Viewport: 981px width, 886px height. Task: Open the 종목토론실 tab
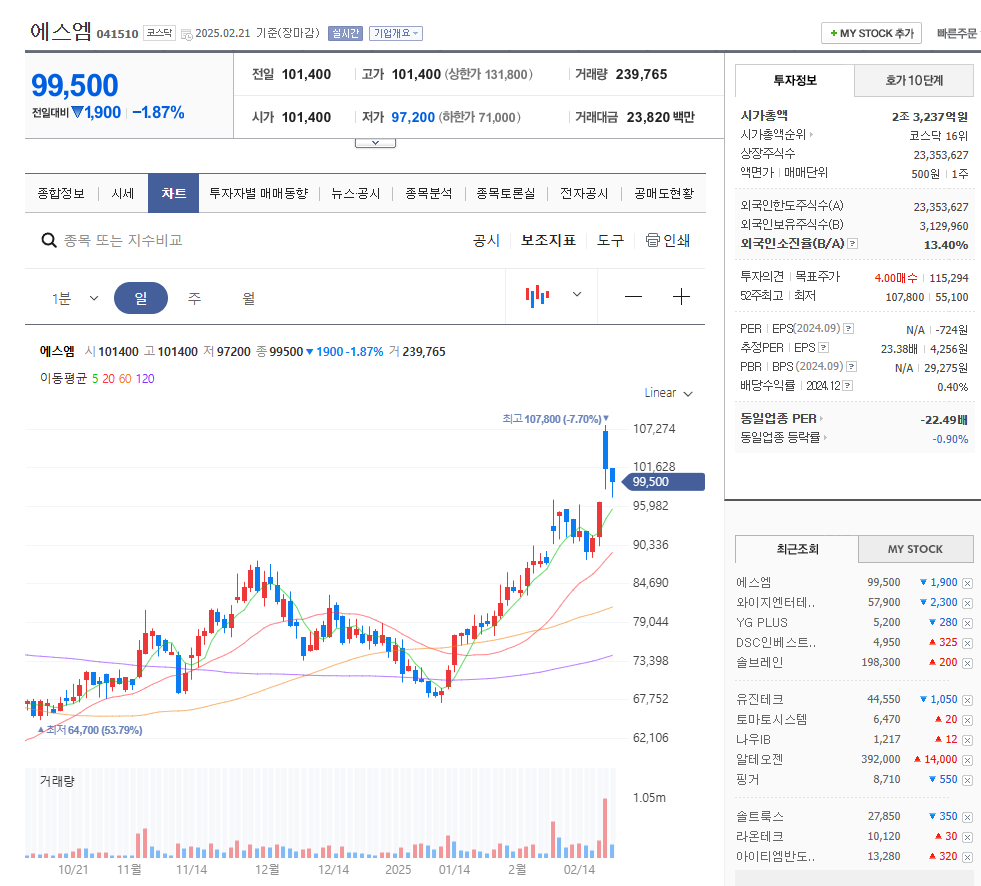tap(507, 193)
